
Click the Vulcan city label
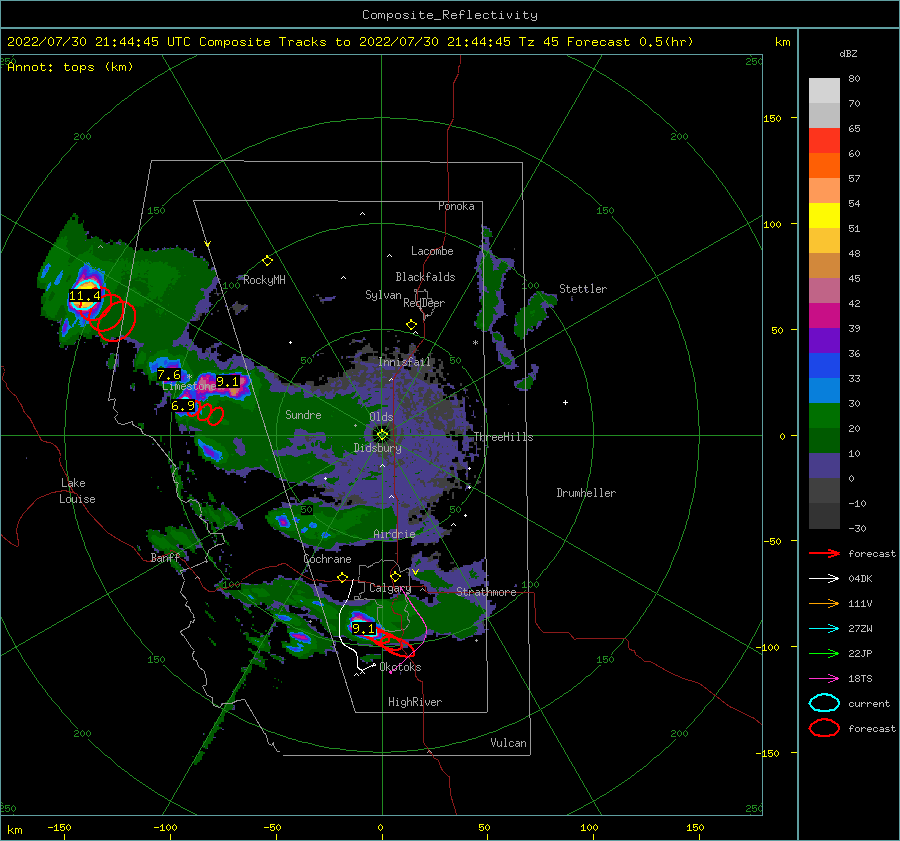click(x=509, y=743)
